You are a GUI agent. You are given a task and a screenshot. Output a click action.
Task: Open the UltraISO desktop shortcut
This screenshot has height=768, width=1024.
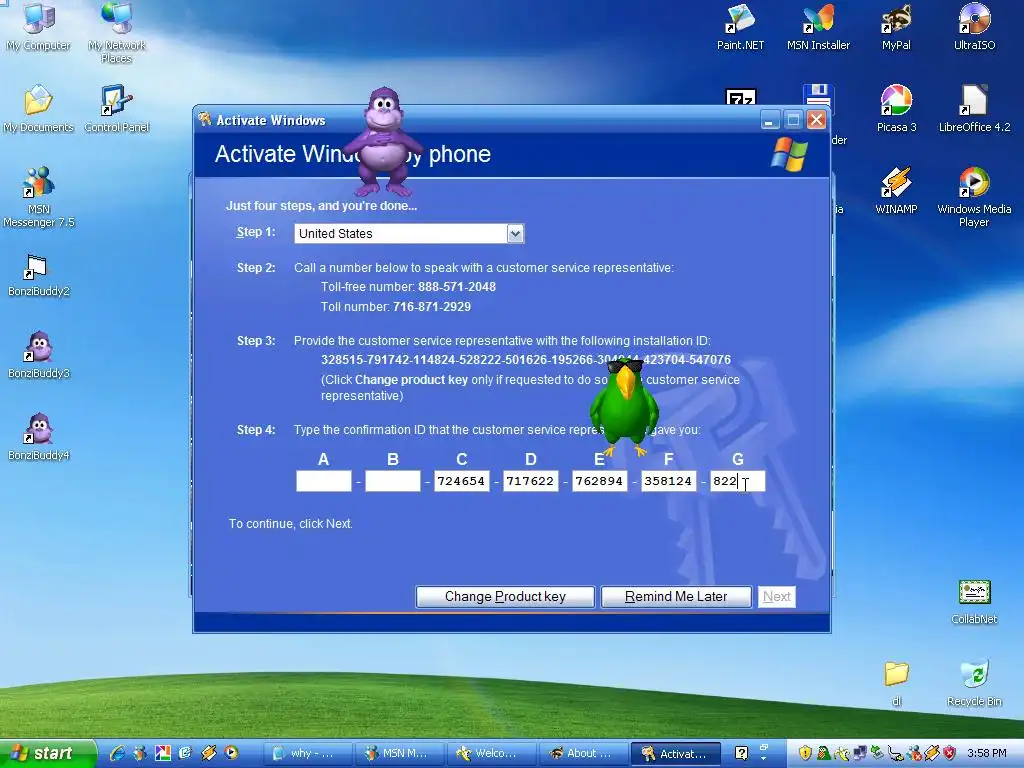point(974,27)
